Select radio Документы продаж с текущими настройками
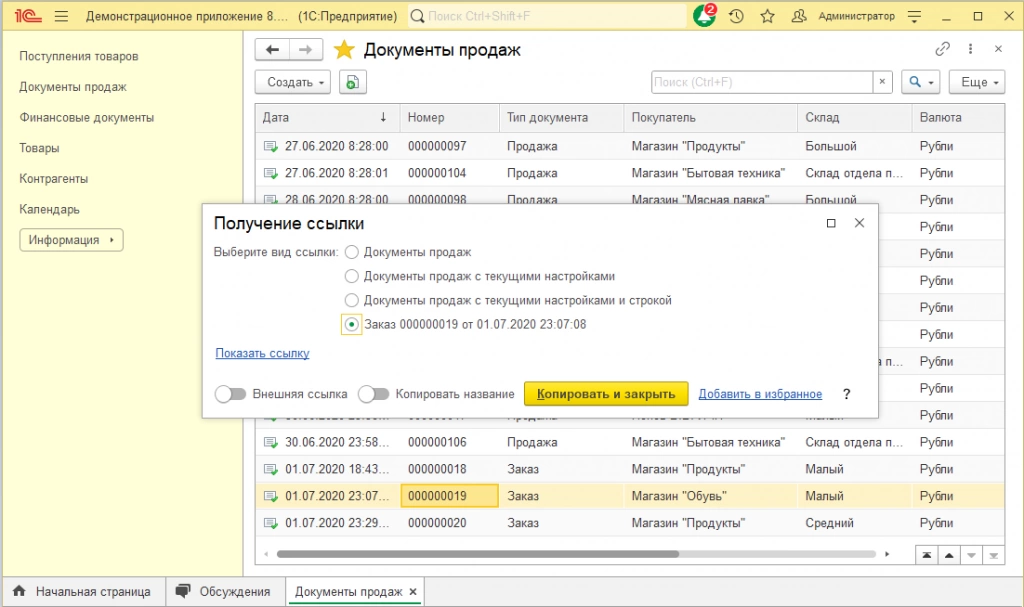Screen dimensions: 1024x607 351,276
